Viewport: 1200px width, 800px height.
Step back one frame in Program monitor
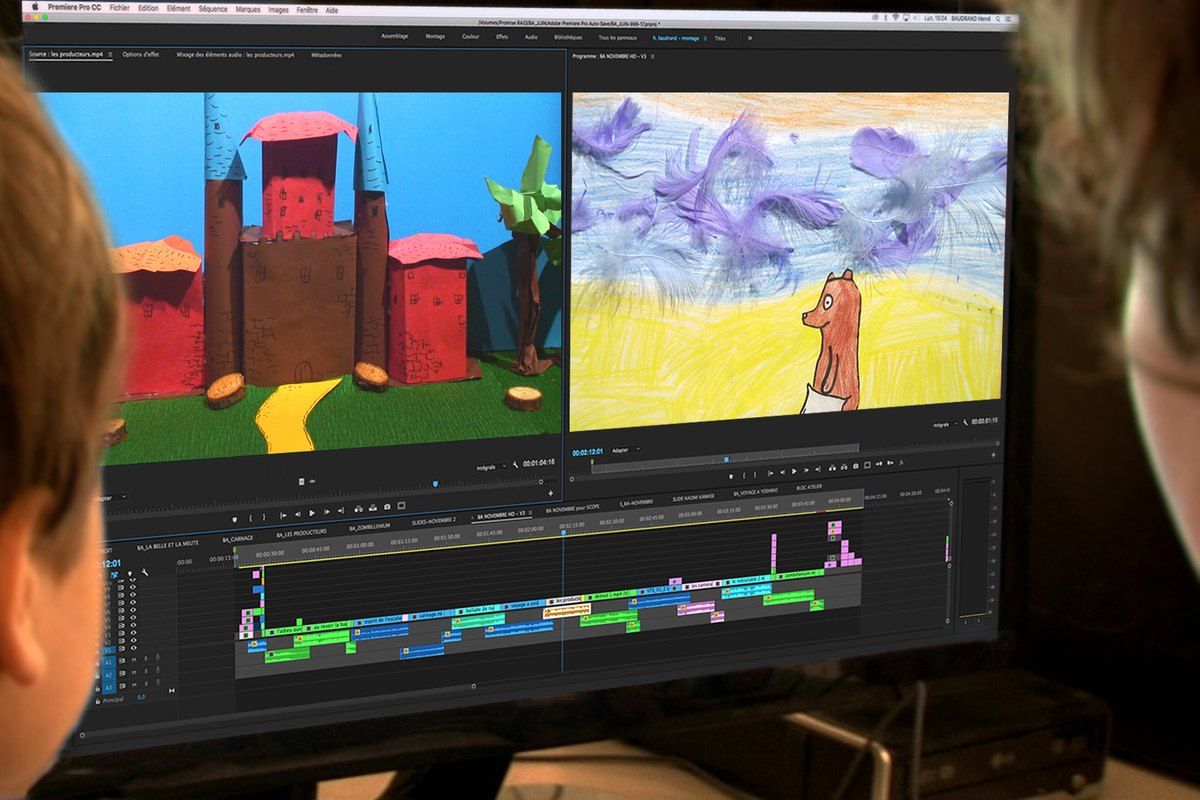[782, 472]
